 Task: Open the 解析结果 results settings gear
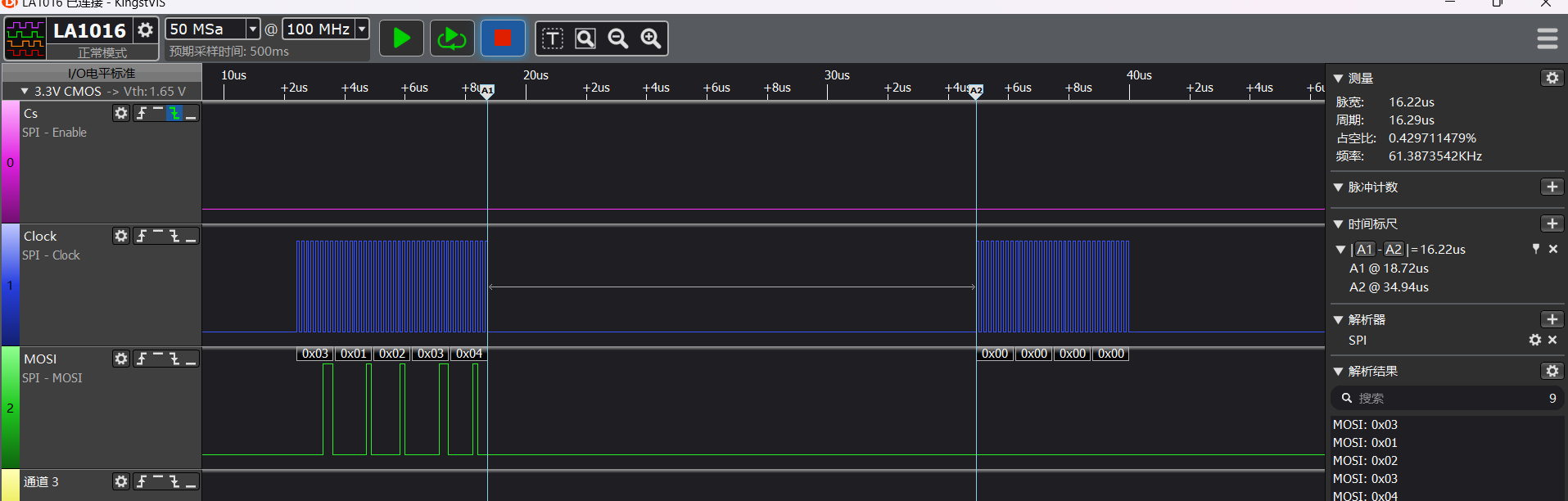(x=1552, y=371)
